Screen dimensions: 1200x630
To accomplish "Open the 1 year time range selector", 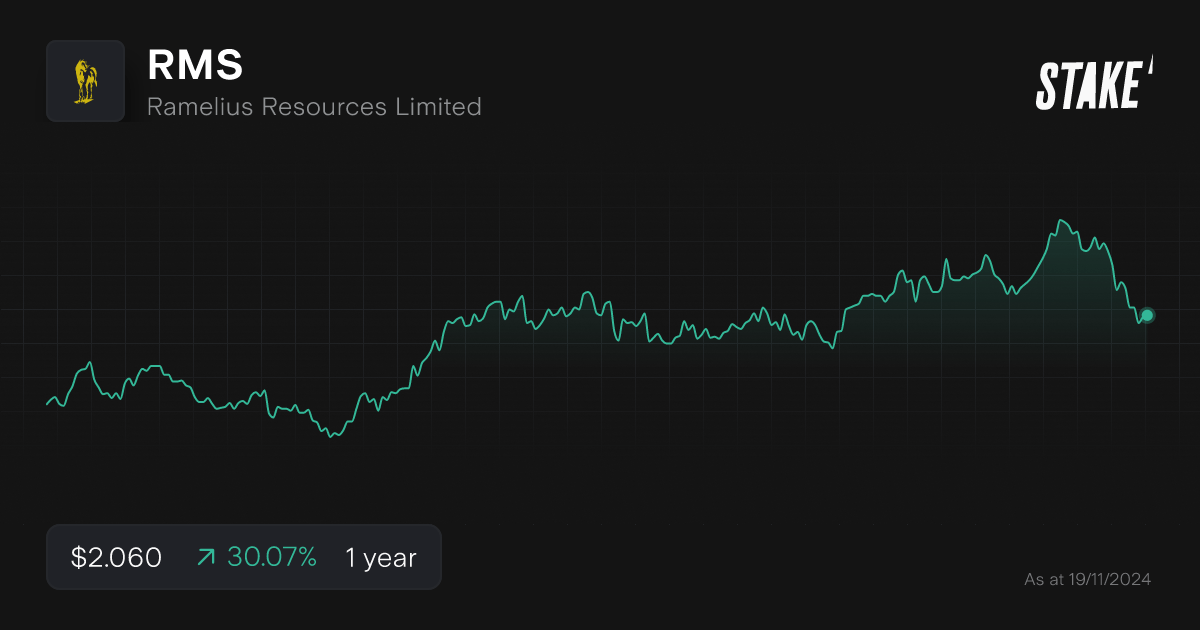I will (380, 557).
